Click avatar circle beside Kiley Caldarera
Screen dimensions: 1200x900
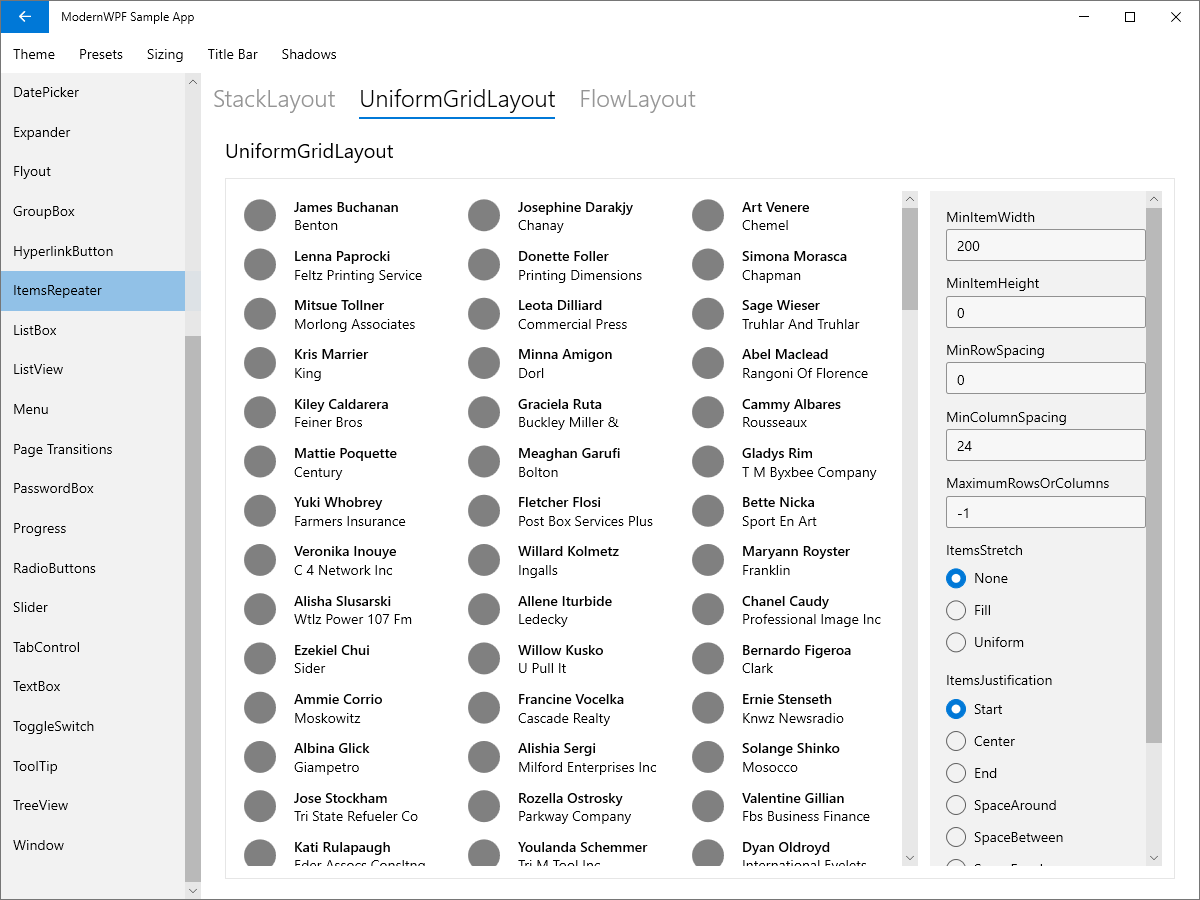260,412
